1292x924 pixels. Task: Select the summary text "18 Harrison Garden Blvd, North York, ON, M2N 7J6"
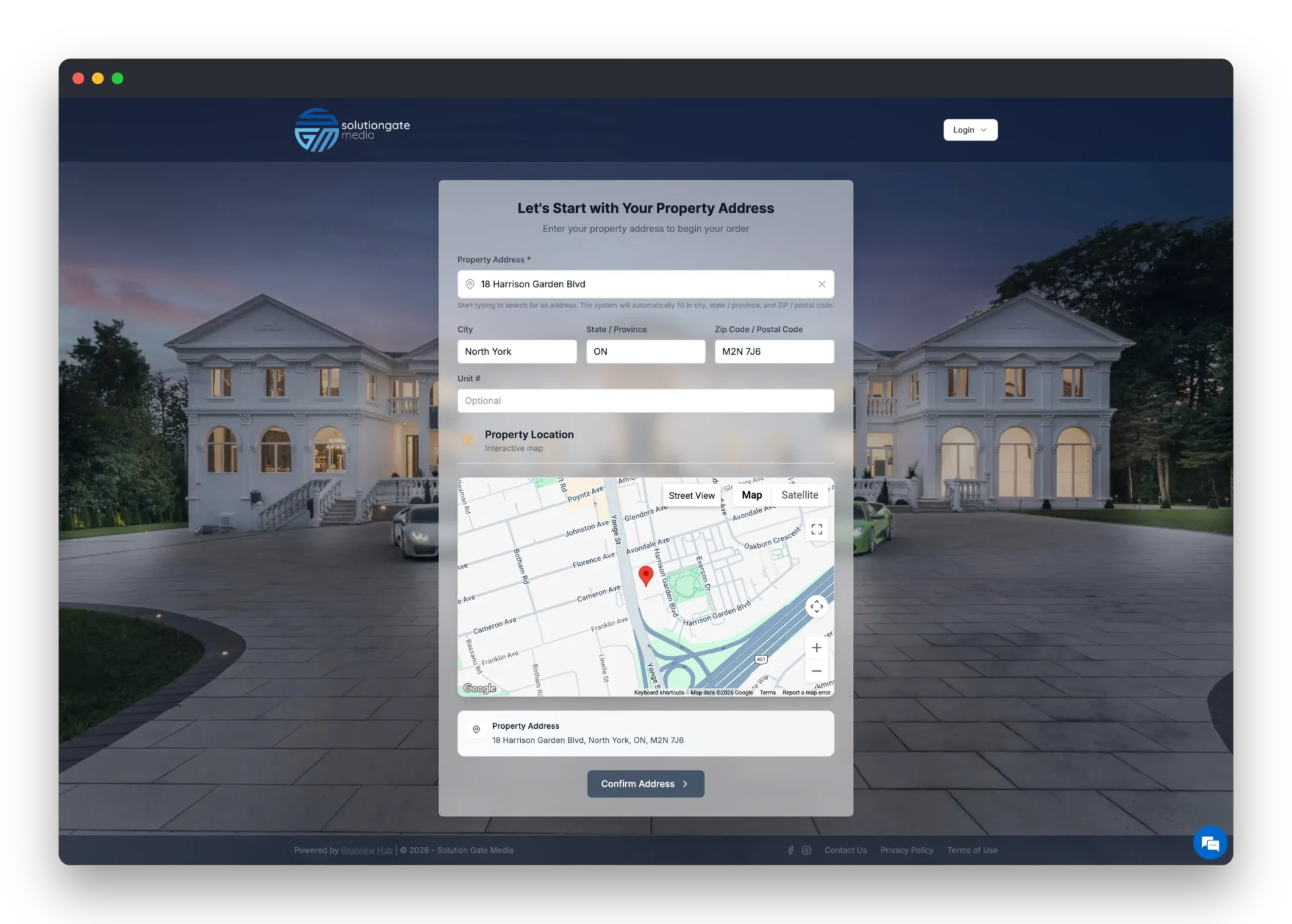587,740
